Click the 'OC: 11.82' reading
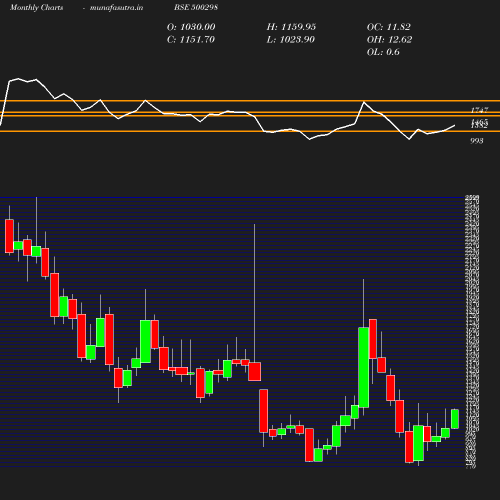 389,27
